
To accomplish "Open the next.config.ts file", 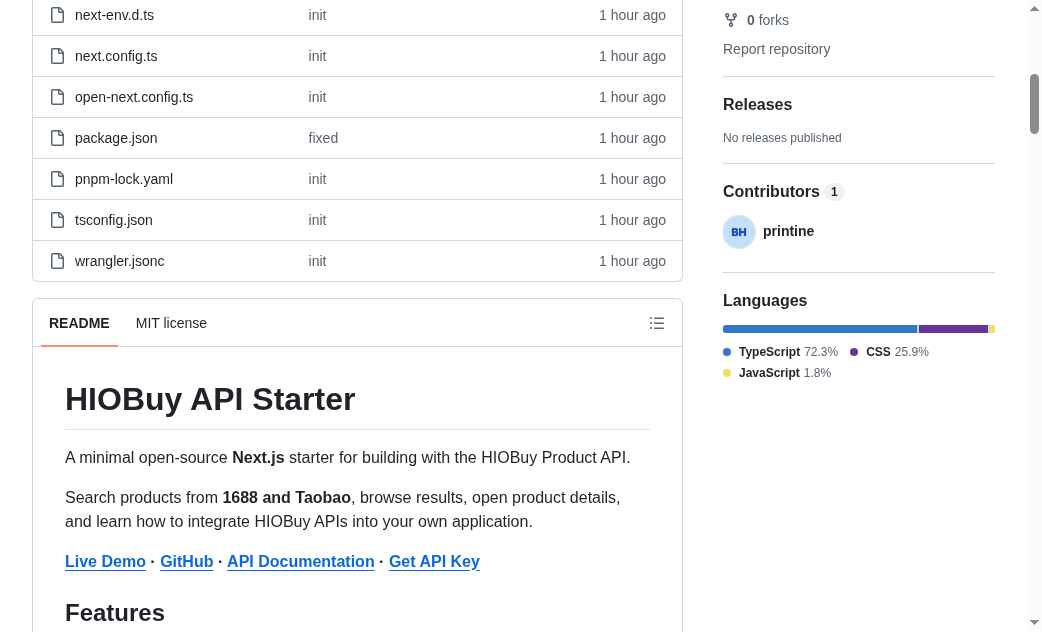I will 116,56.
